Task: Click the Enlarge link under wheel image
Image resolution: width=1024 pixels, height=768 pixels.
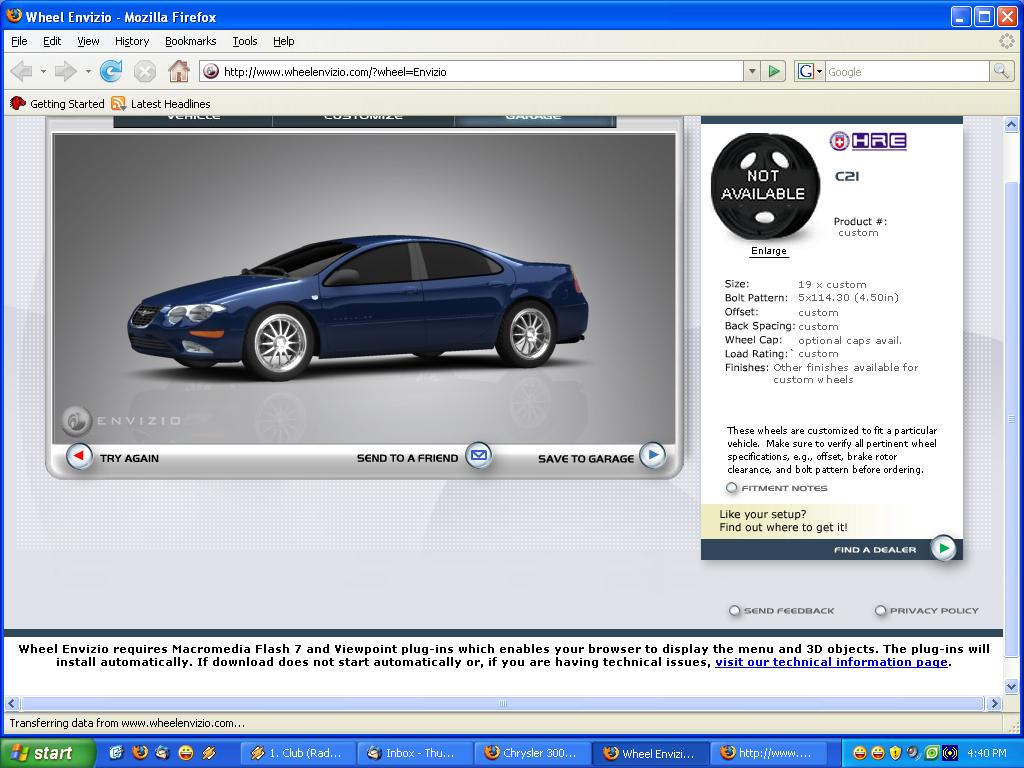Action: [x=769, y=251]
